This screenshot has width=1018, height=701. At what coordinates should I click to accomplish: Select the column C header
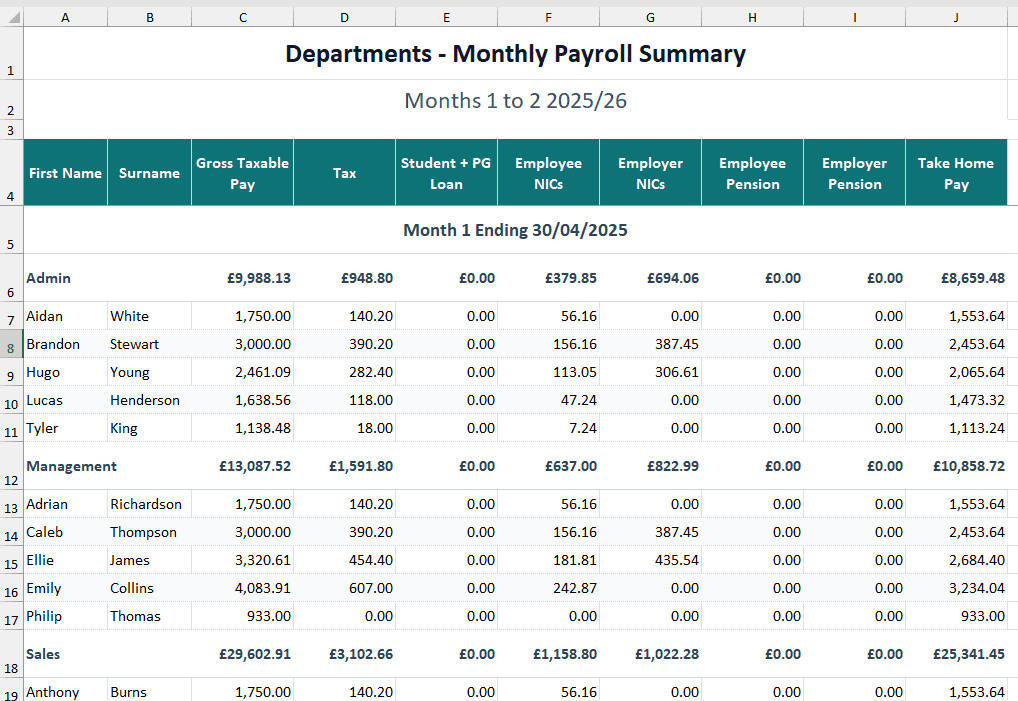[x=242, y=17]
